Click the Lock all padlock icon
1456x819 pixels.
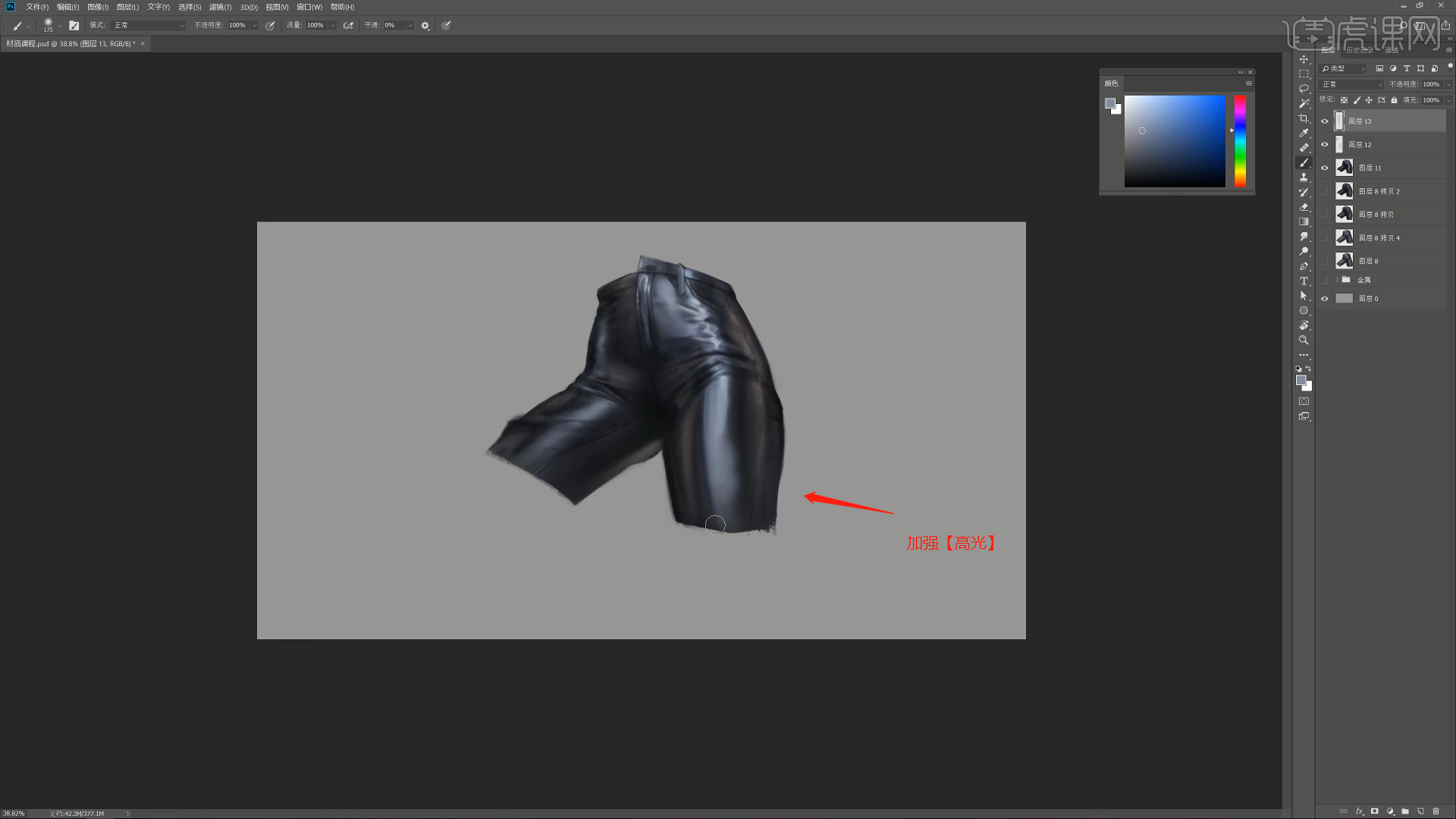[1394, 100]
